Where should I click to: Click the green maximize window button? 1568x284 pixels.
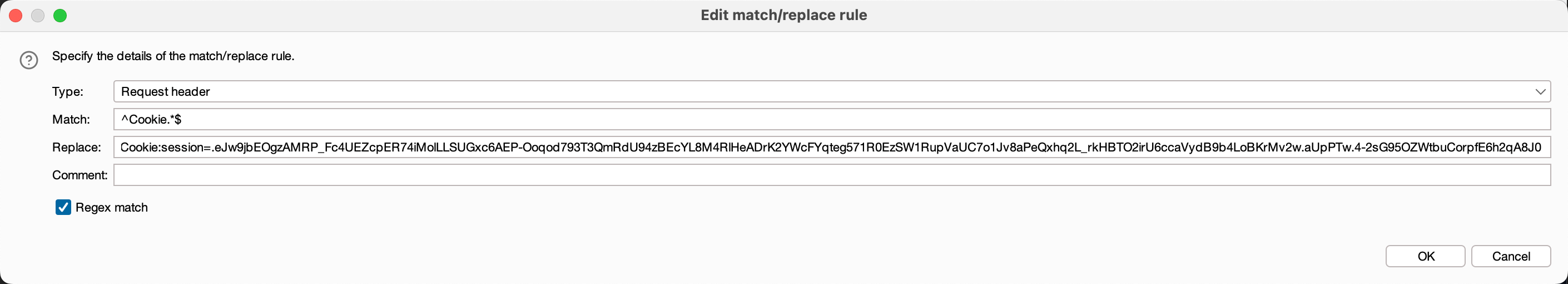click(59, 16)
